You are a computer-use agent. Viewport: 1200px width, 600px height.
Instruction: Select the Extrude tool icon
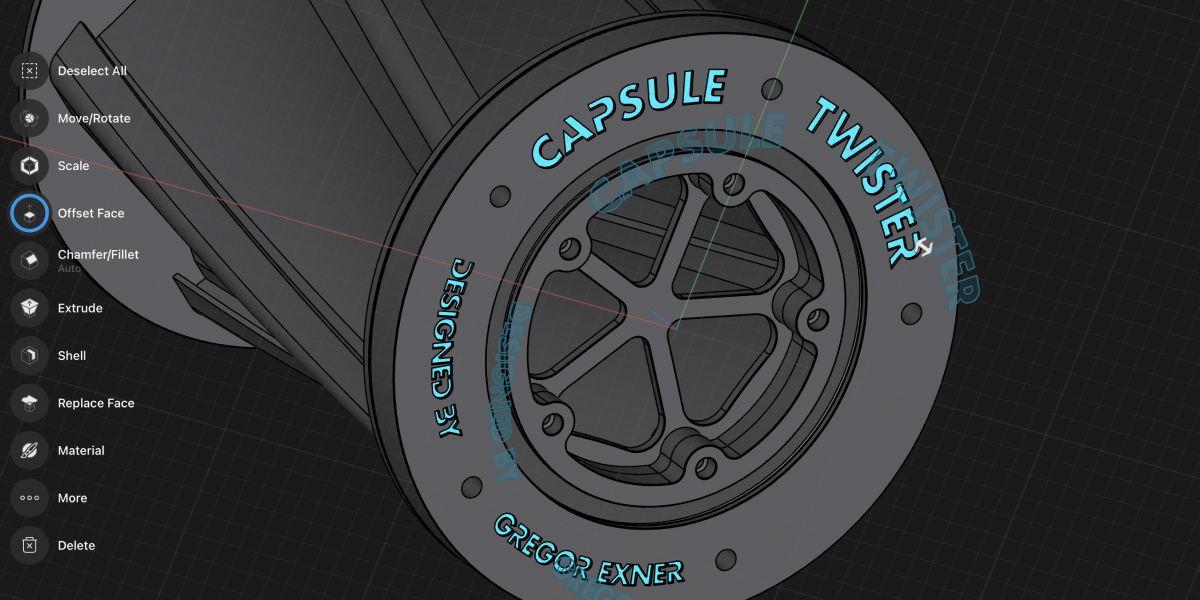(29, 308)
